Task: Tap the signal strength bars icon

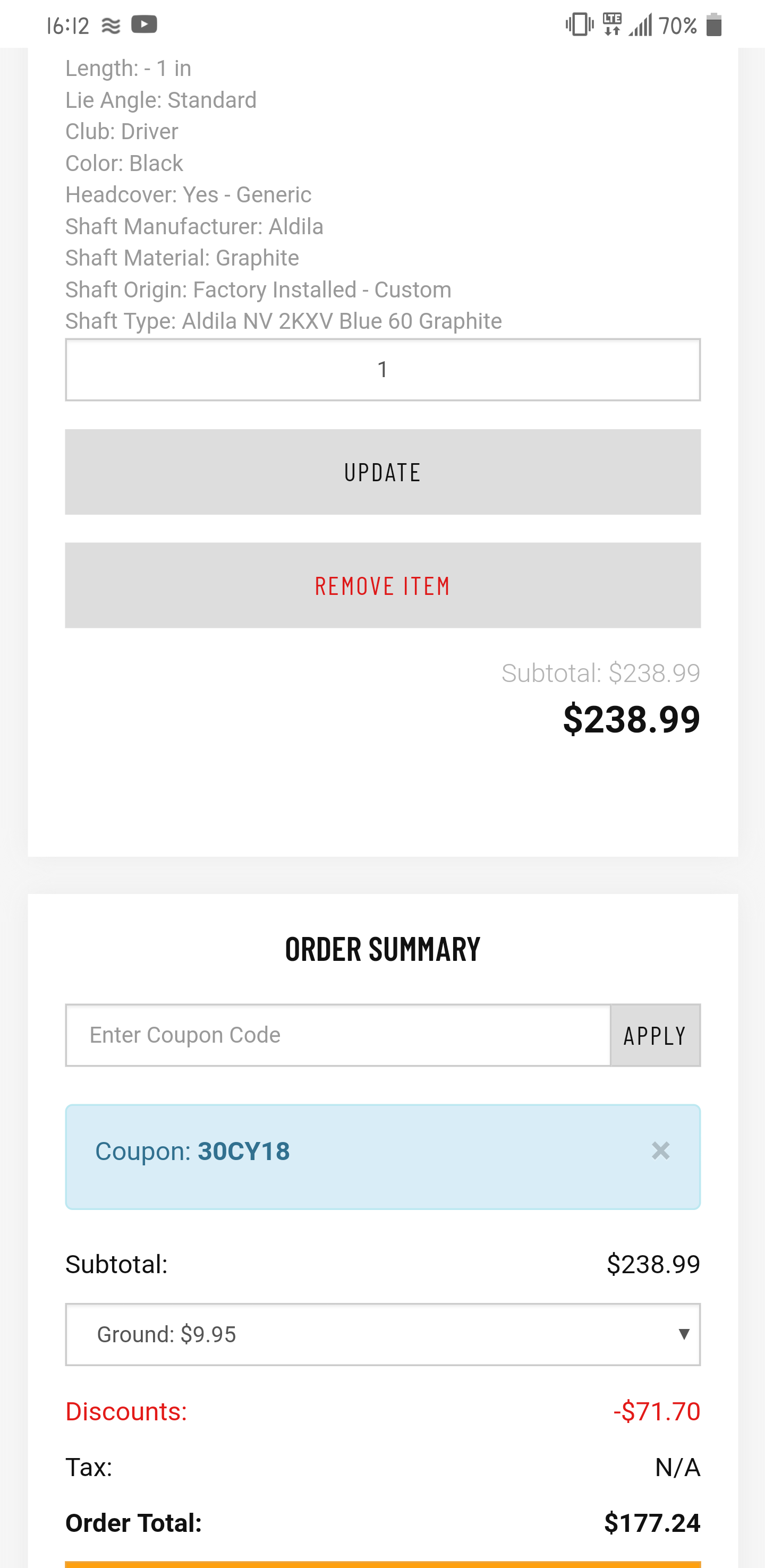Action: pyautogui.click(x=640, y=25)
